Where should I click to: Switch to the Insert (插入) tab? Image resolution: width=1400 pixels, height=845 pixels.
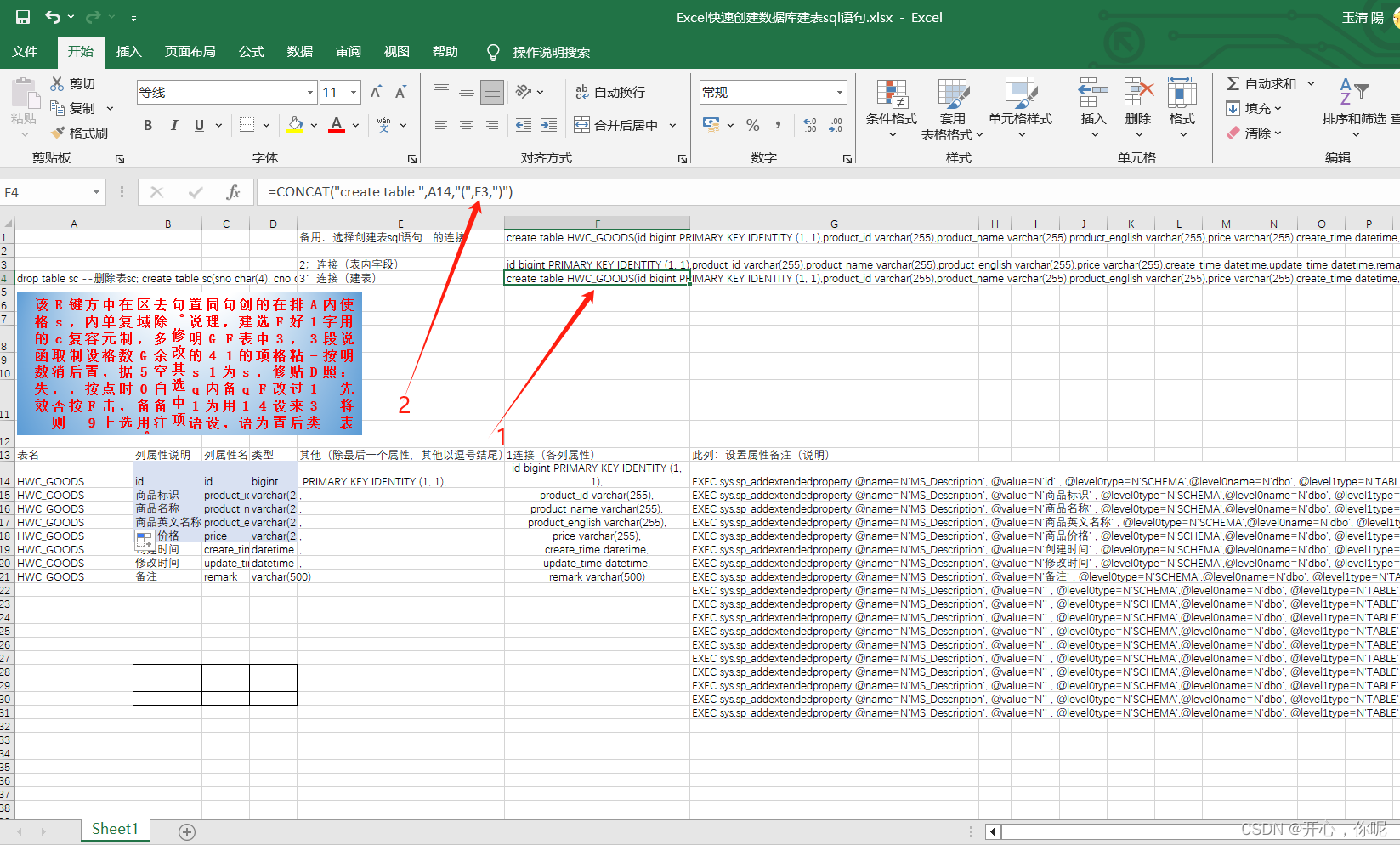tap(129, 52)
